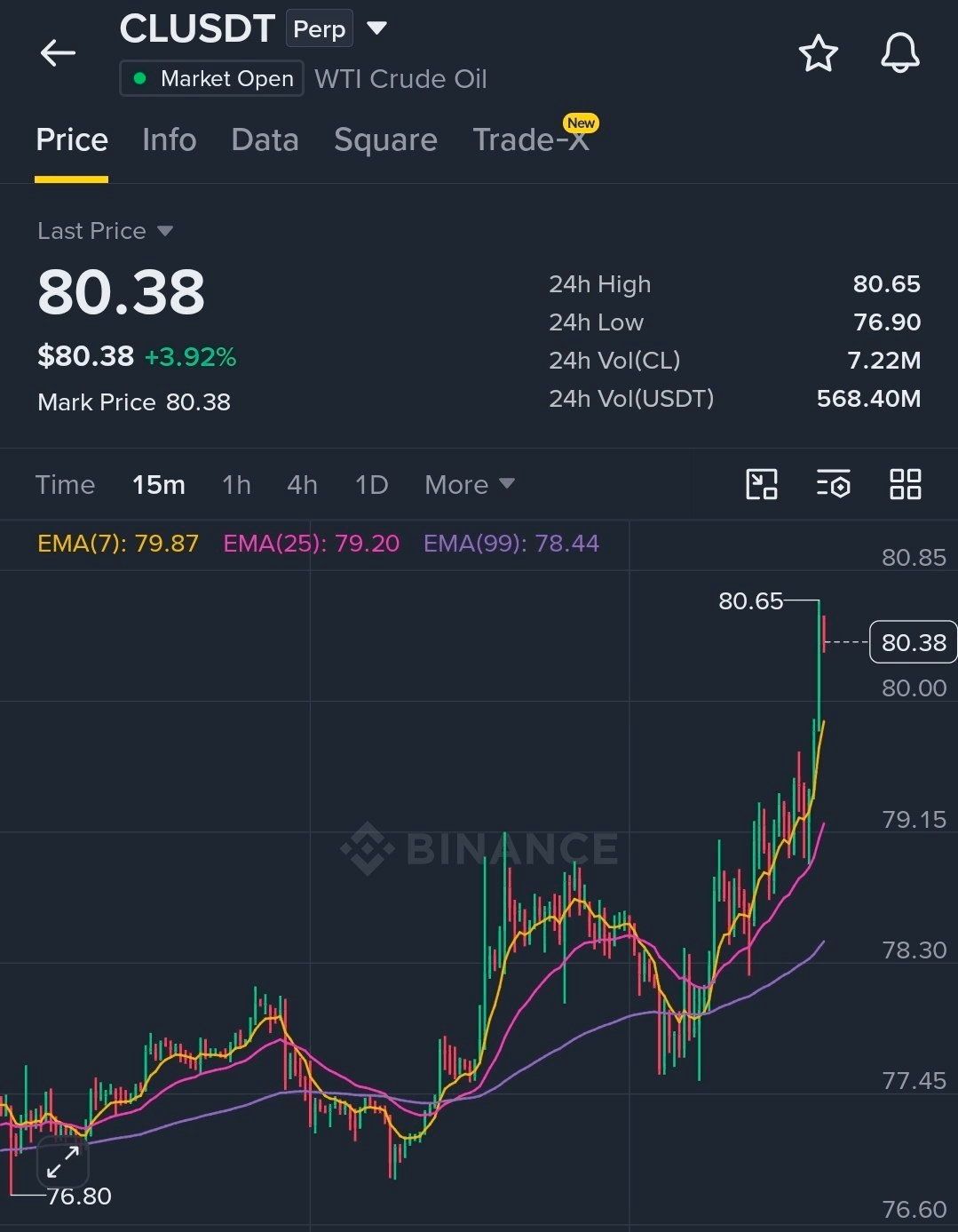
Task: Tap the 24h Low value 76.90
Action: point(886,322)
